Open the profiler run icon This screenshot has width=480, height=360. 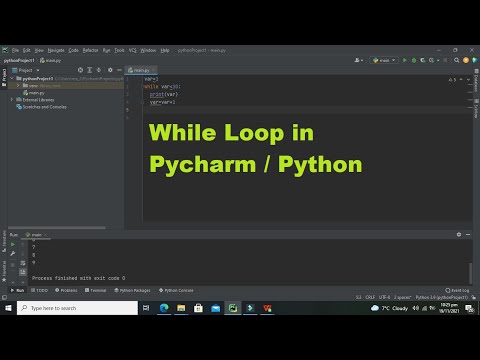tap(431, 60)
